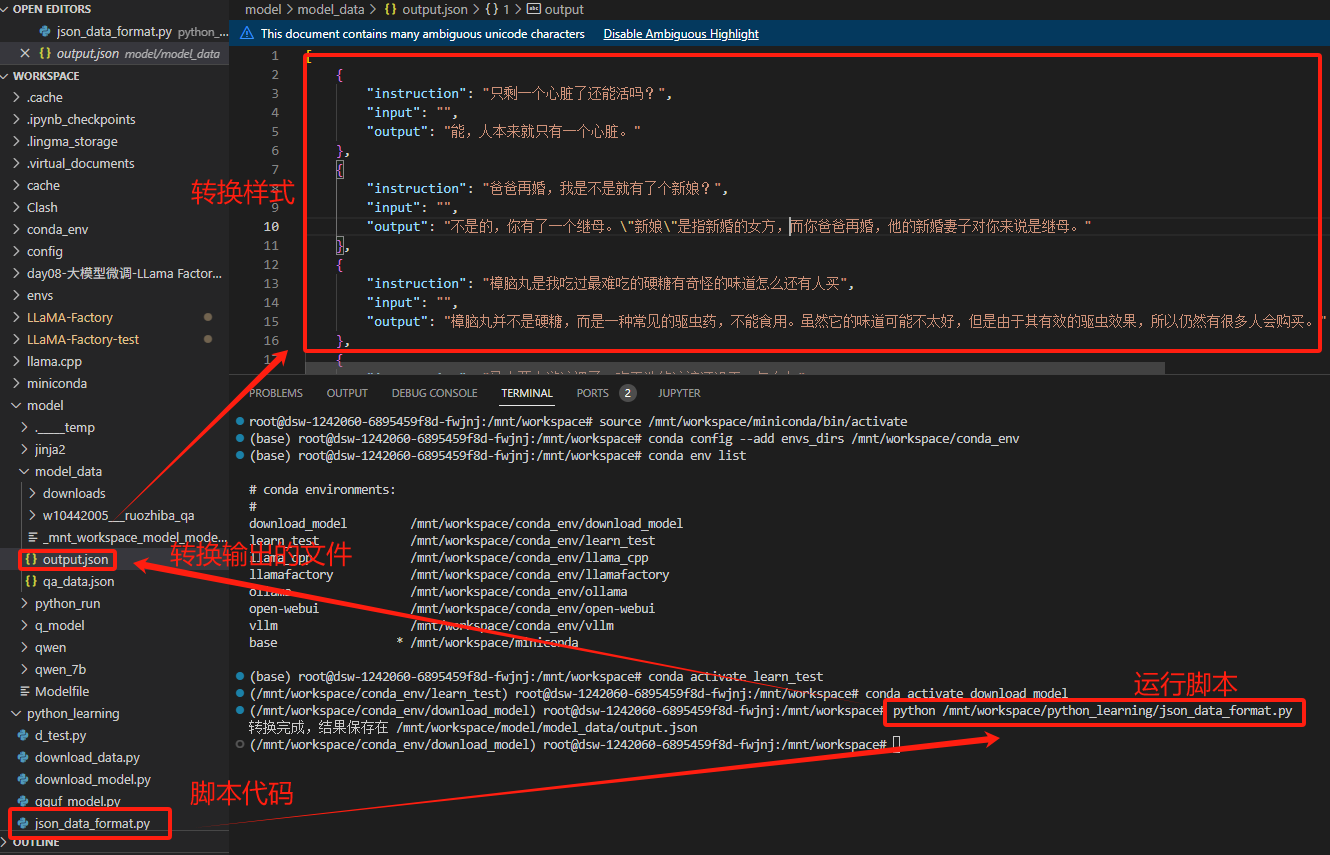Expand the conda_env folder
This screenshot has height=855, width=1330.
point(57,229)
